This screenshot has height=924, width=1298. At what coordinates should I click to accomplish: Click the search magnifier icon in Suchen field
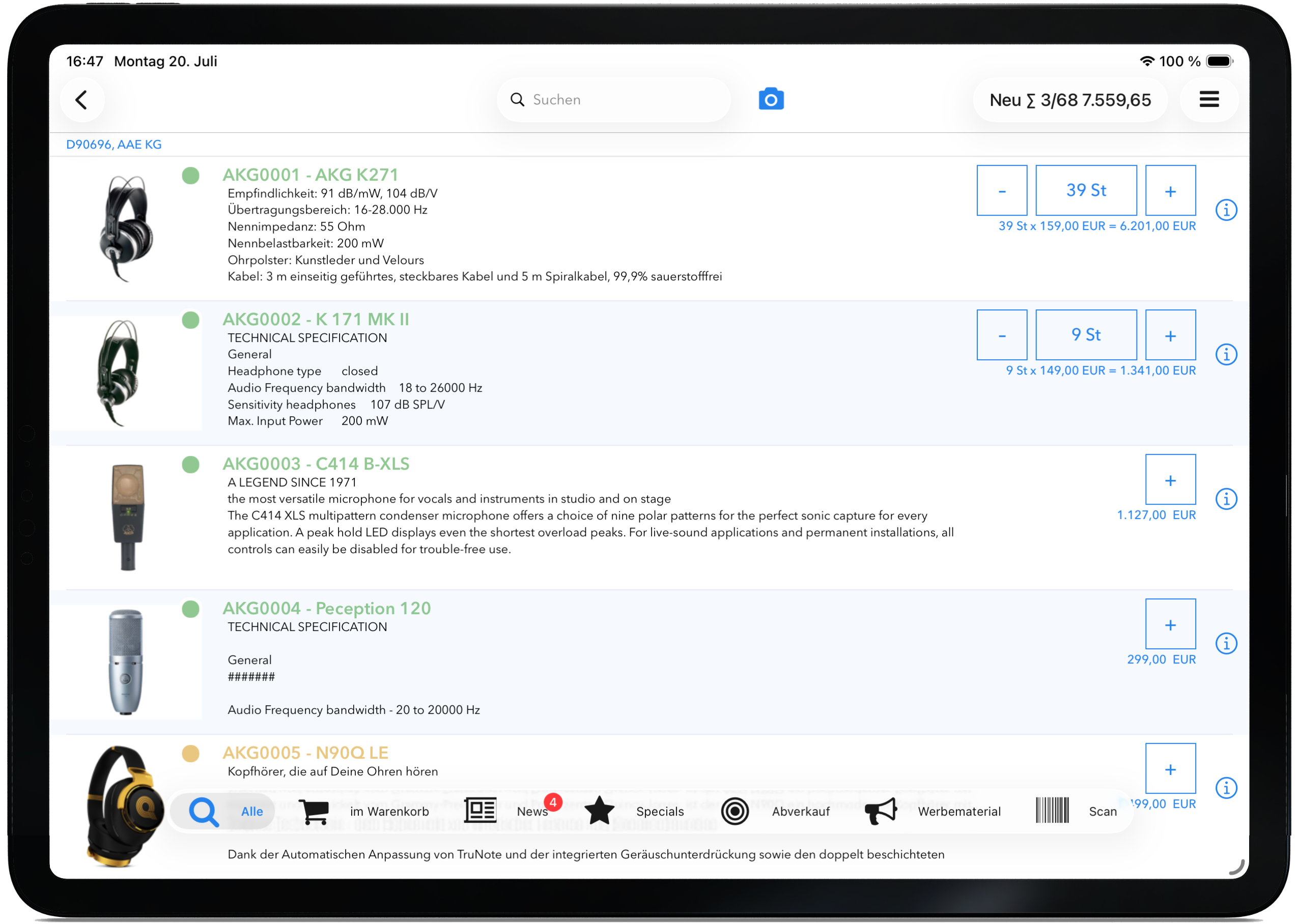(517, 100)
